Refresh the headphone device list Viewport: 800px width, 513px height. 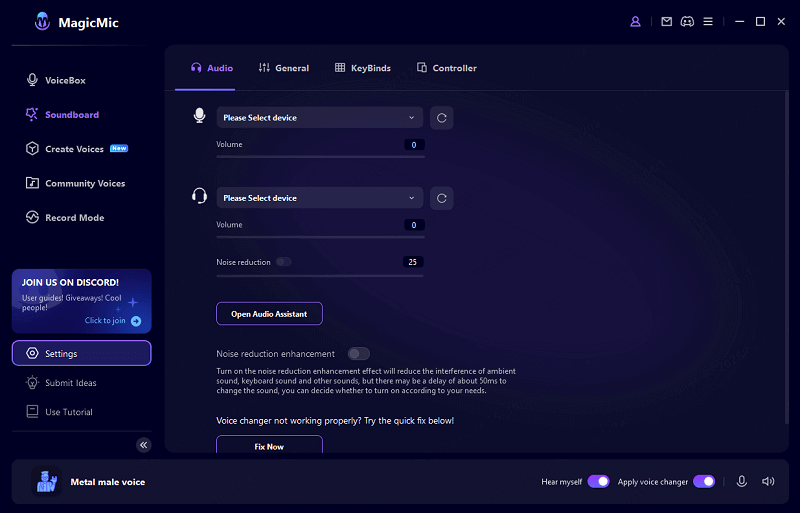coord(441,198)
